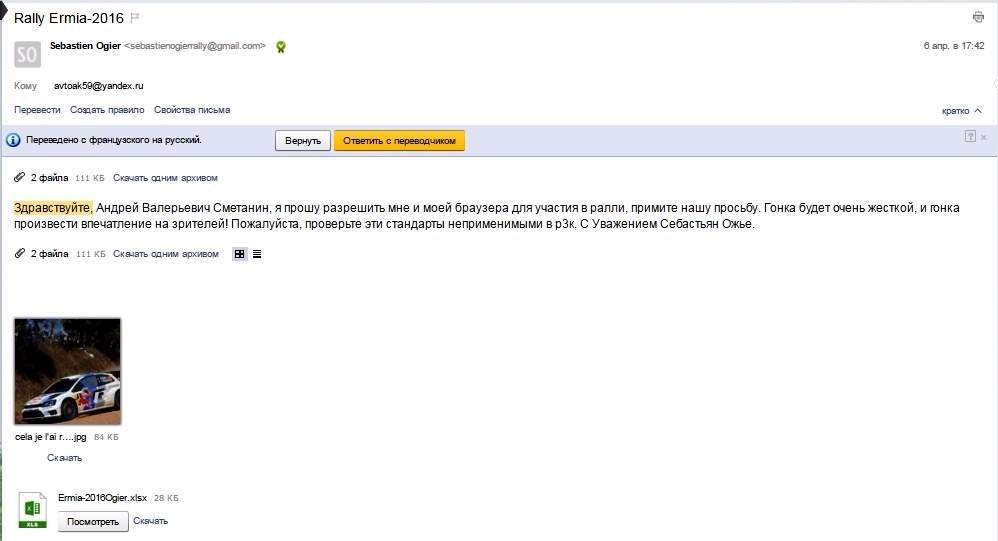This screenshot has width=998, height=541.
Task: Click the Excel file icon for Ermia-2016Ogier.xlsx
Action: [33, 509]
